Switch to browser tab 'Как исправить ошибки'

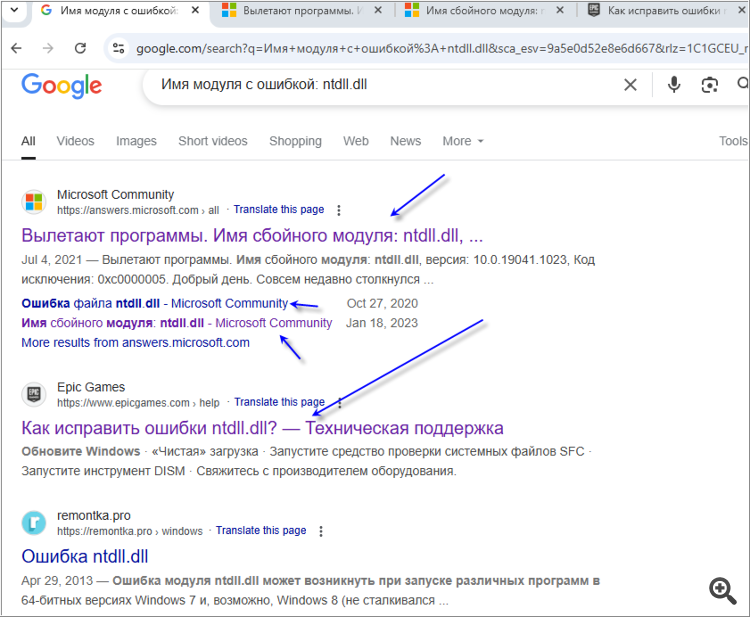coord(663,11)
